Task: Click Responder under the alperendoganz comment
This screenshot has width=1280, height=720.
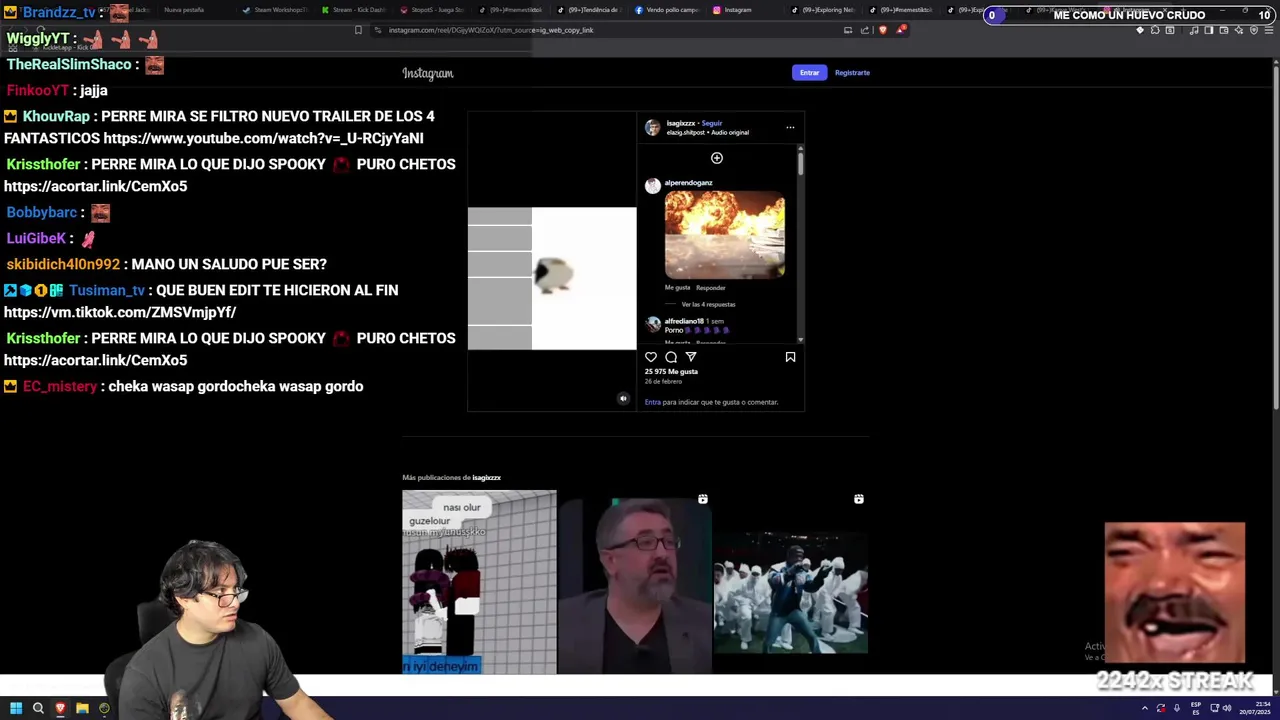Action: click(x=711, y=288)
